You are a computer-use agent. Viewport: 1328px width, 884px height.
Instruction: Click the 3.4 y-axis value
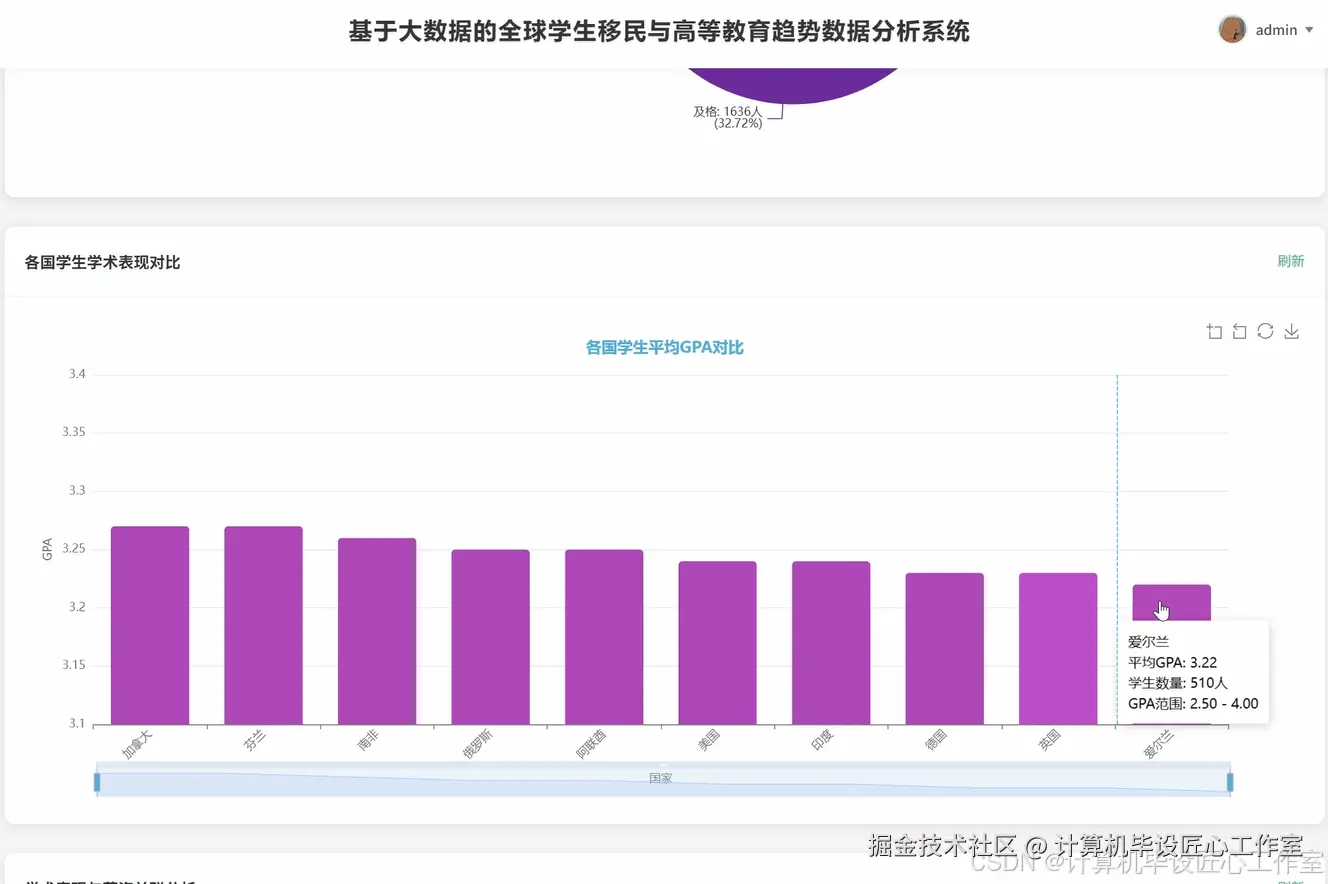[x=77, y=374]
